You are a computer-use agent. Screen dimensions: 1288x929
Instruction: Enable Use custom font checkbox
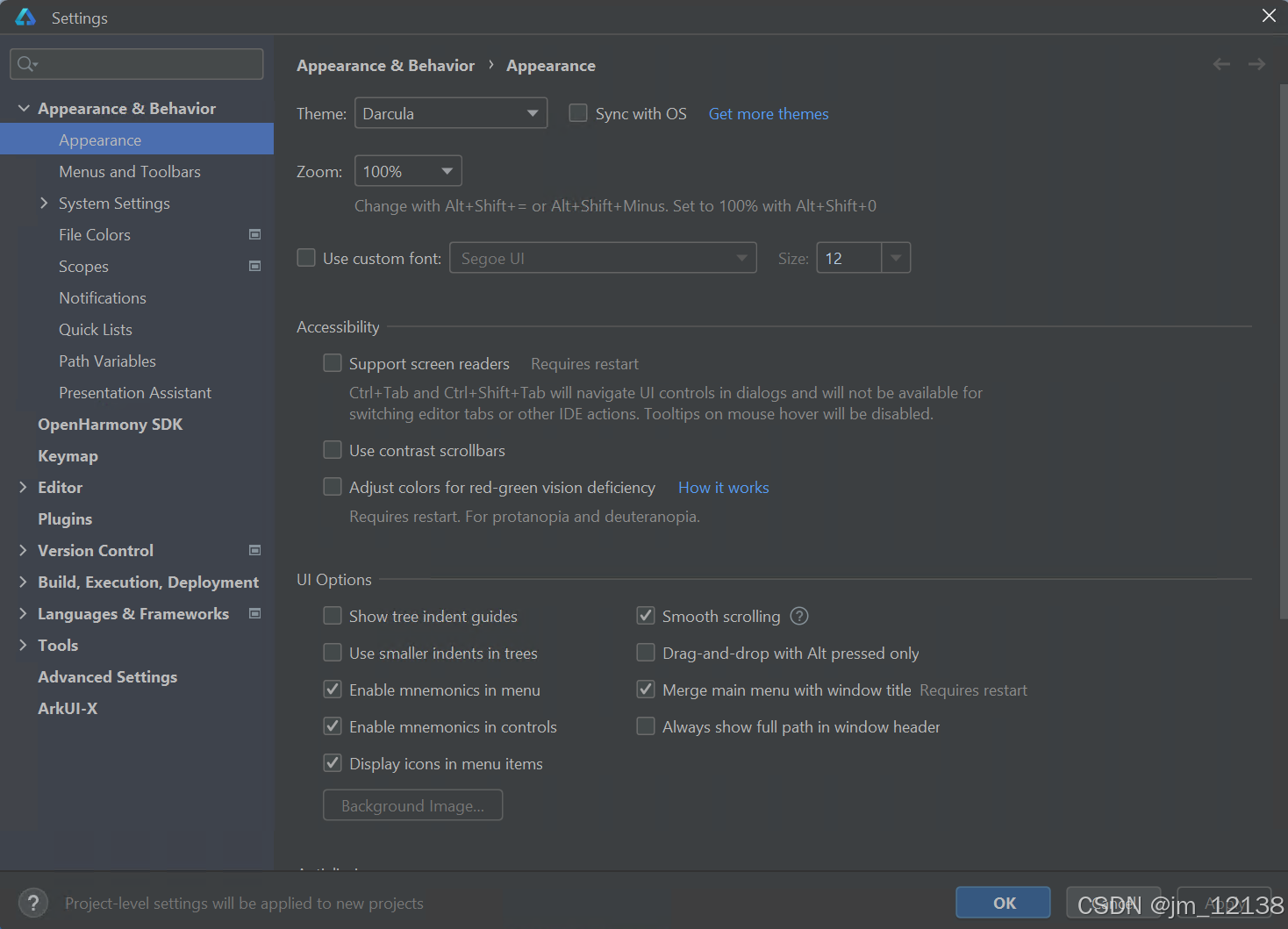306,258
